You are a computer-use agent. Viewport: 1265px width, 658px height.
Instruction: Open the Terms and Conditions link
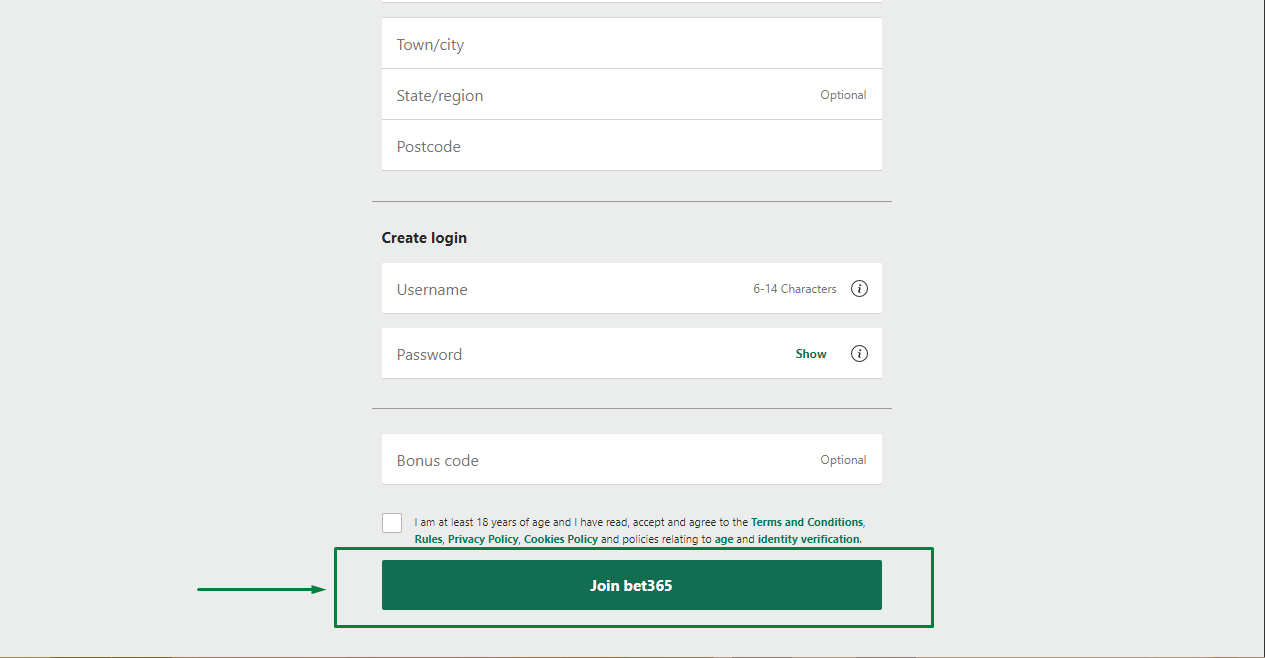pos(806,522)
